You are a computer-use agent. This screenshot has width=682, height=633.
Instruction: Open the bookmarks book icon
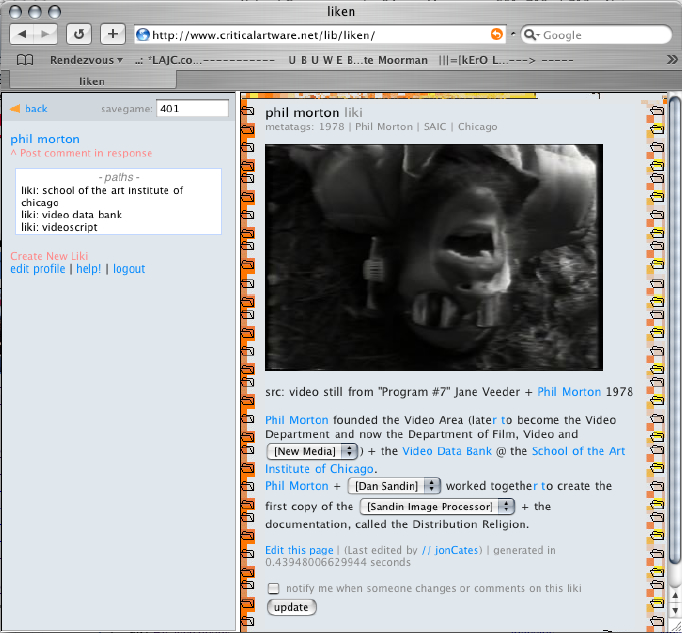(x=25, y=60)
